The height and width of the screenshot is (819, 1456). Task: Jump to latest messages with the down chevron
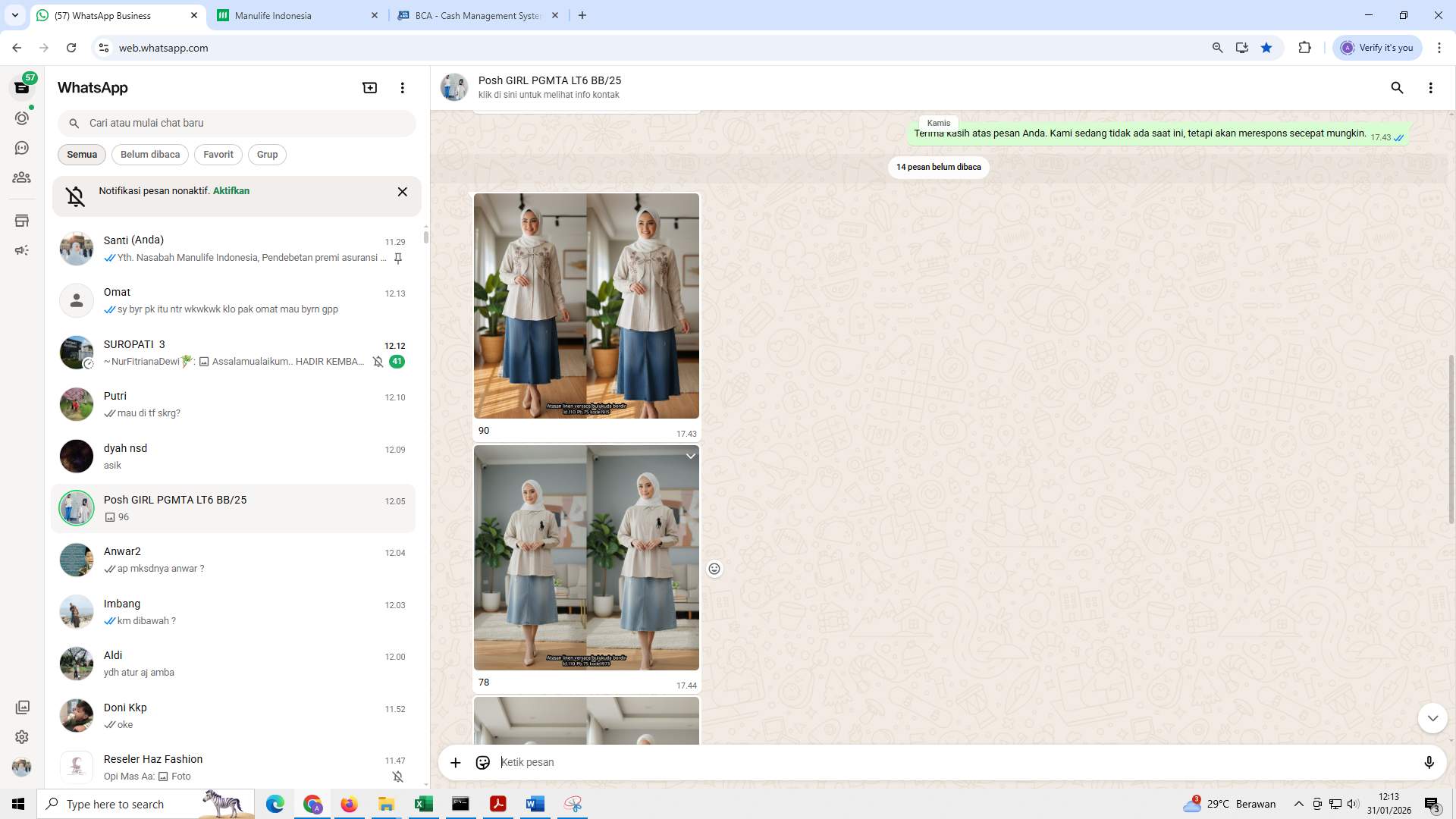1432,717
